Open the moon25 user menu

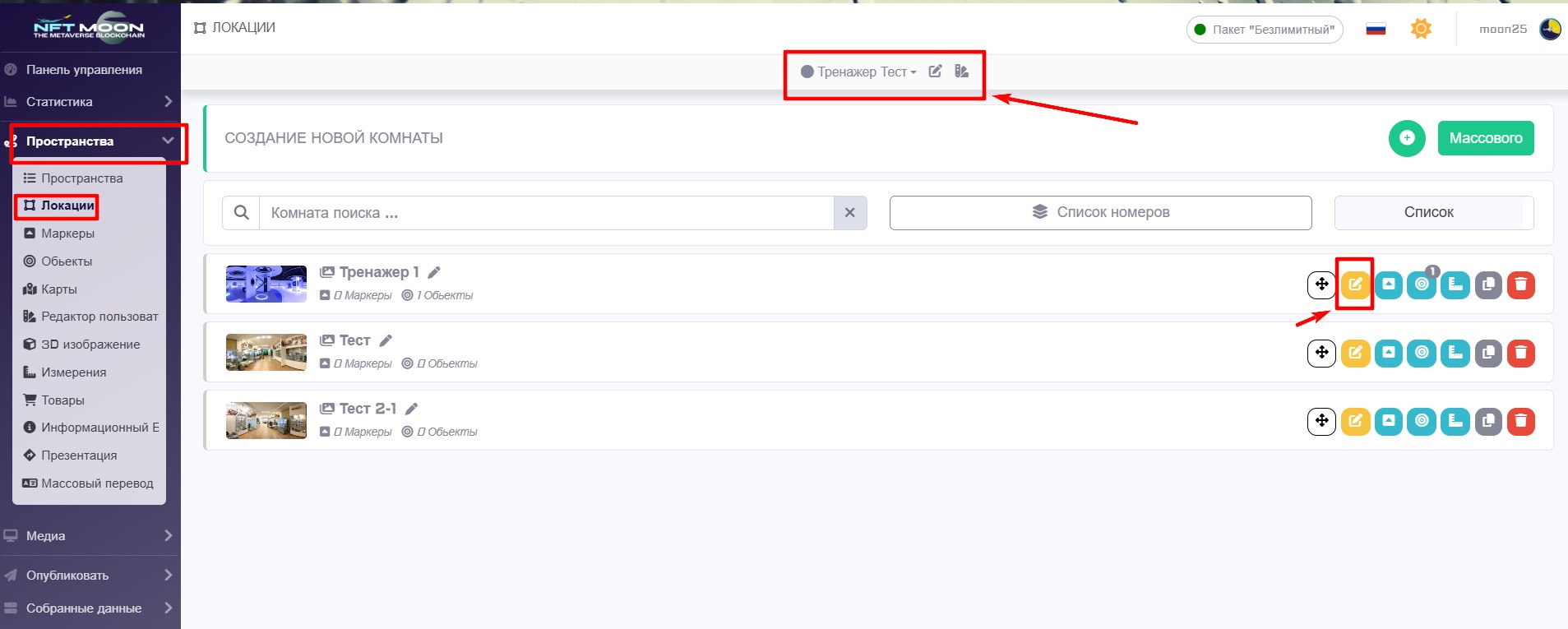[x=1519, y=30]
